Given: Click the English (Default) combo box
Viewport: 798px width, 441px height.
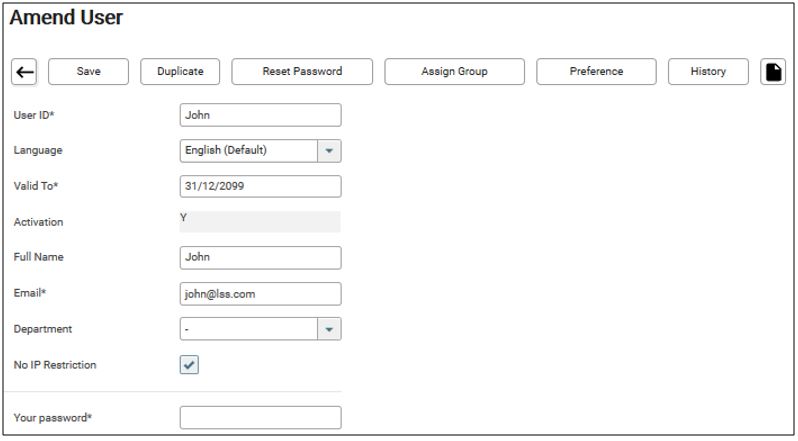Looking at the screenshot, I should tap(248, 151).
